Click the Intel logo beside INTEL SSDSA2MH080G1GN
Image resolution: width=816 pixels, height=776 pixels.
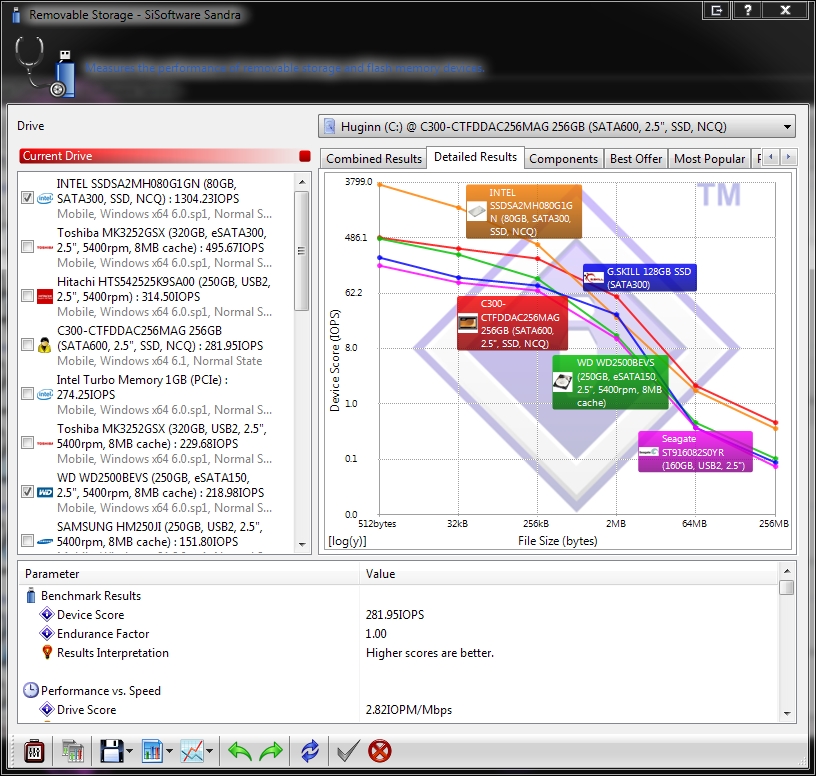(45, 198)
